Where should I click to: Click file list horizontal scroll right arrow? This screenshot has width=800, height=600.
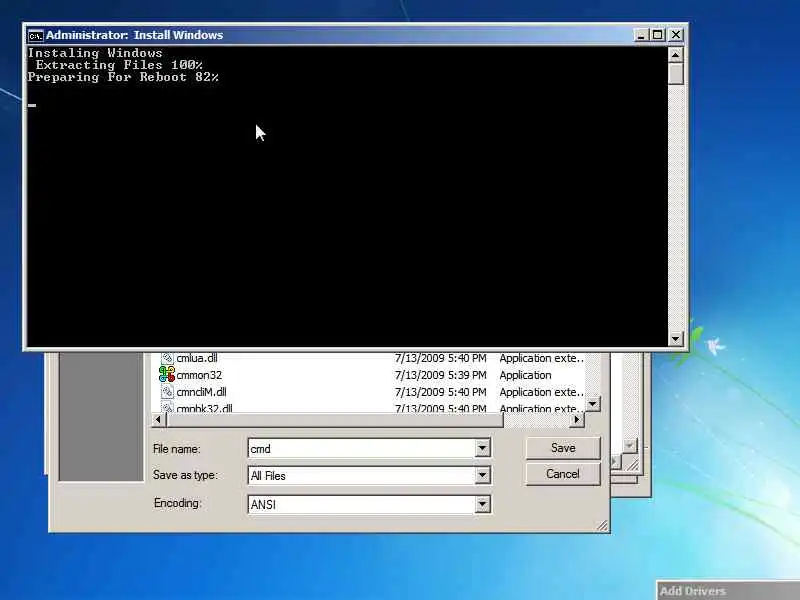pyautogui.click(x=577, y=420)
